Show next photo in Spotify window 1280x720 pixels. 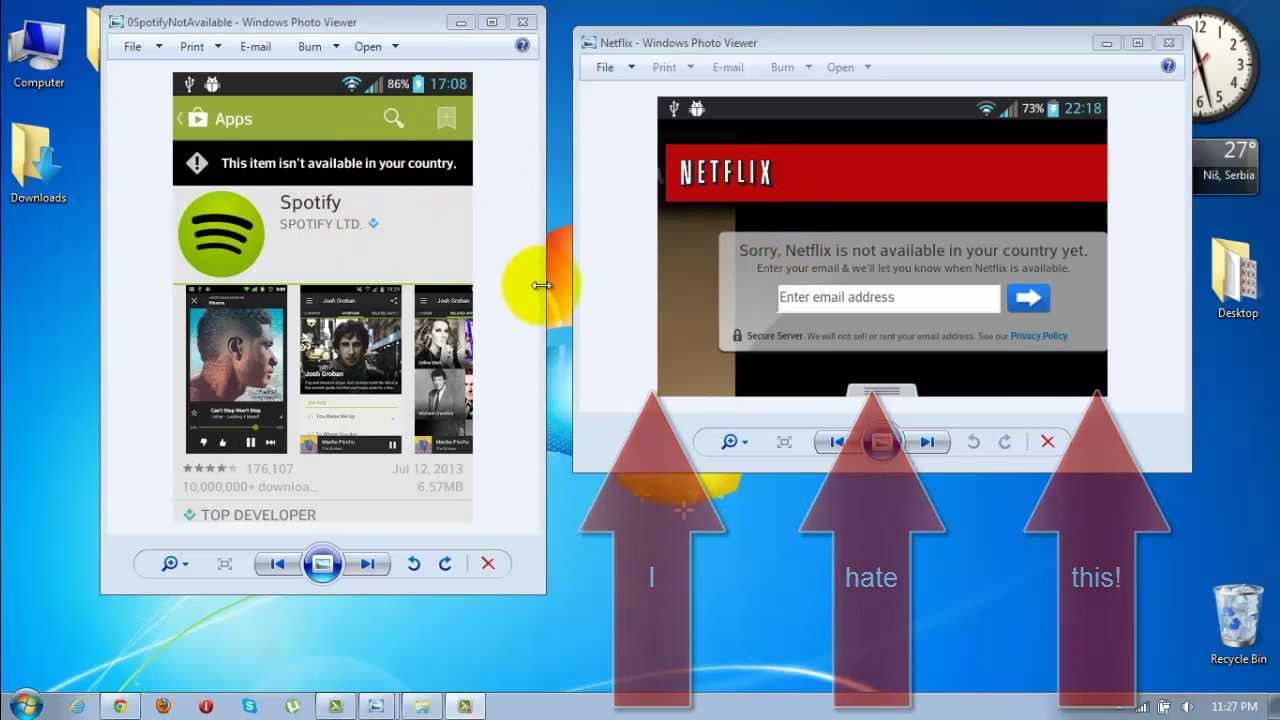tap(367, 564)
